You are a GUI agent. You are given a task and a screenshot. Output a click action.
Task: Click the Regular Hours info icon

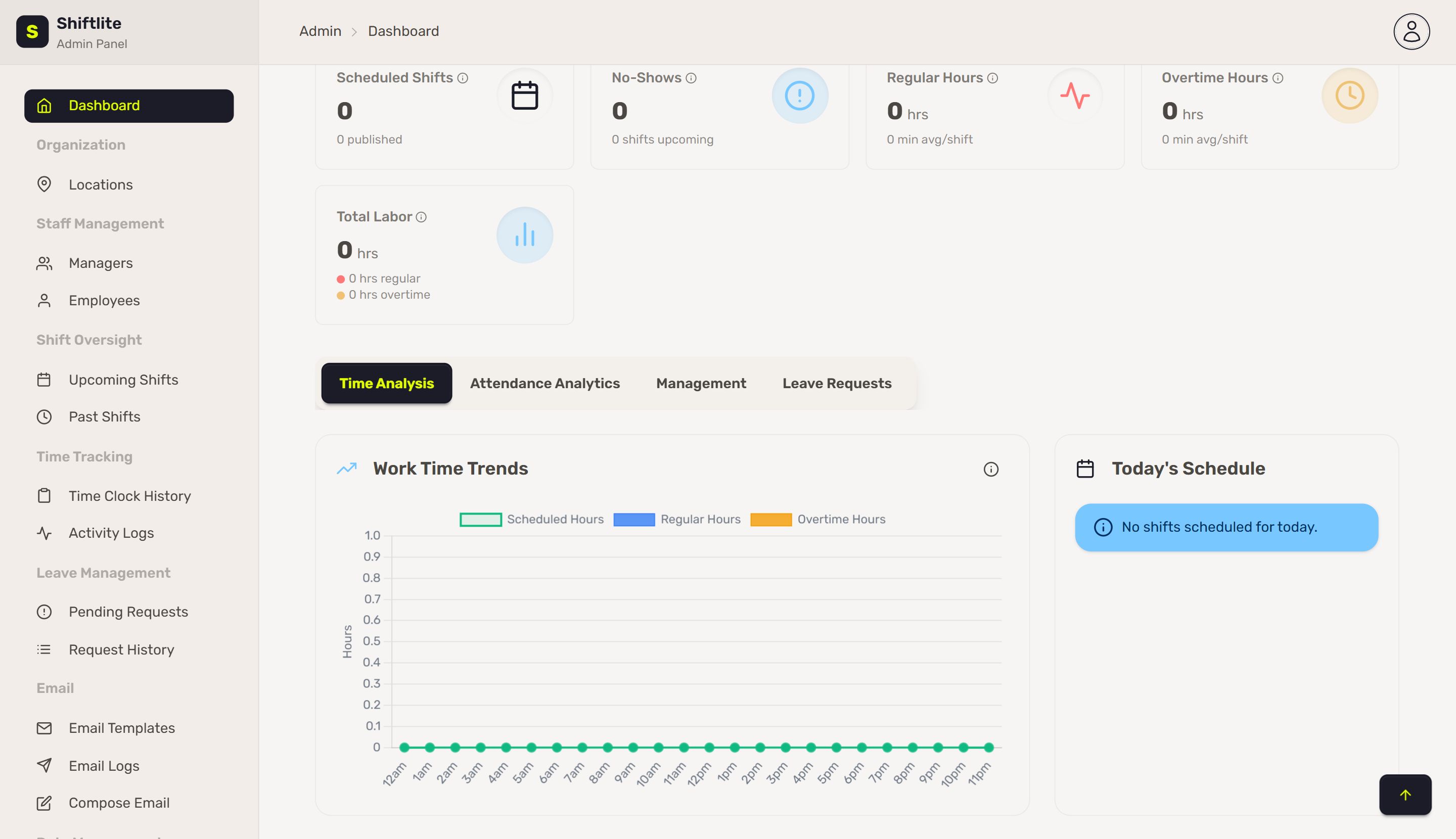coord(992,78)
